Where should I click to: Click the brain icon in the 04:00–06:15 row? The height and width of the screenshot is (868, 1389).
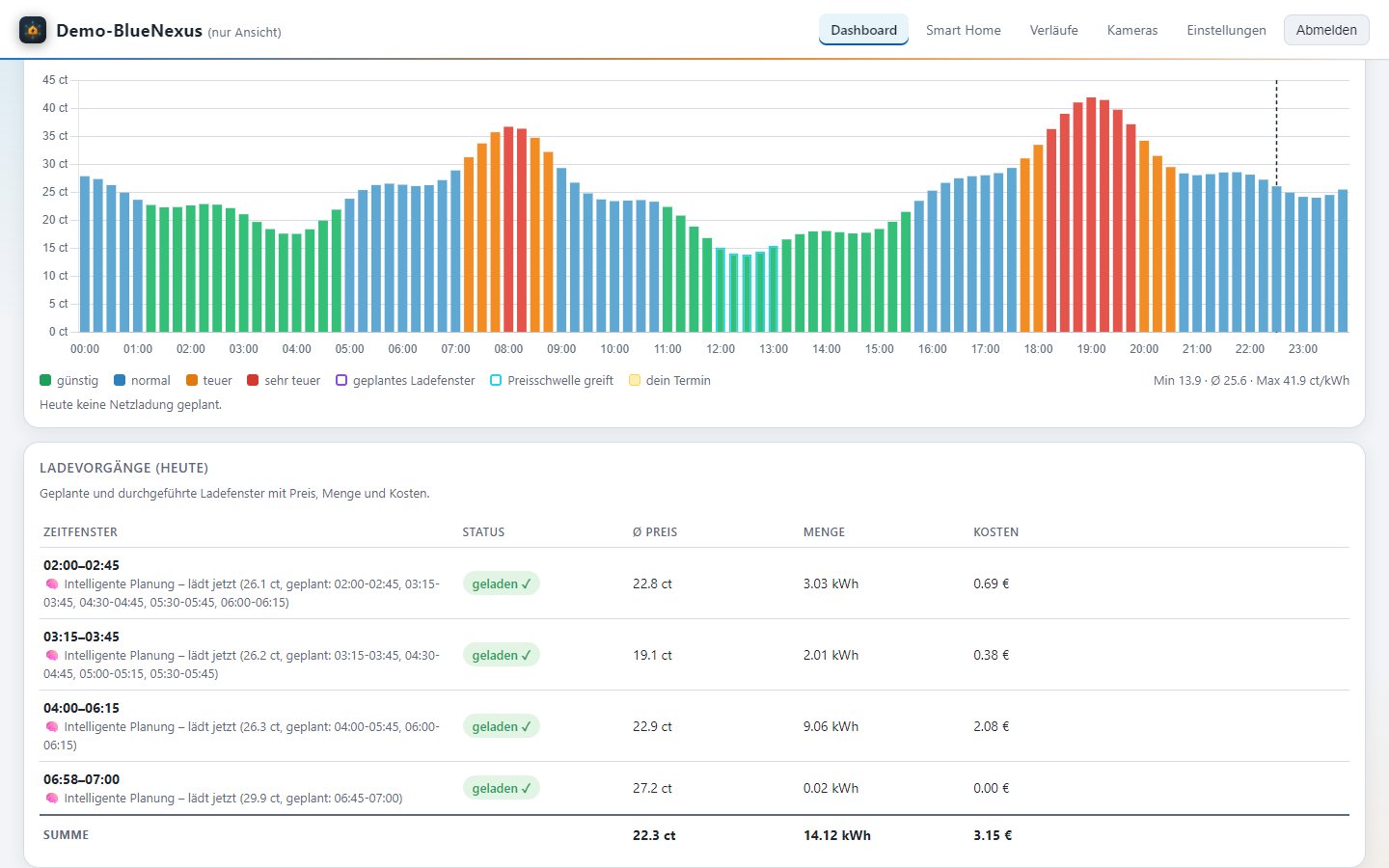[x=52, y=727]
